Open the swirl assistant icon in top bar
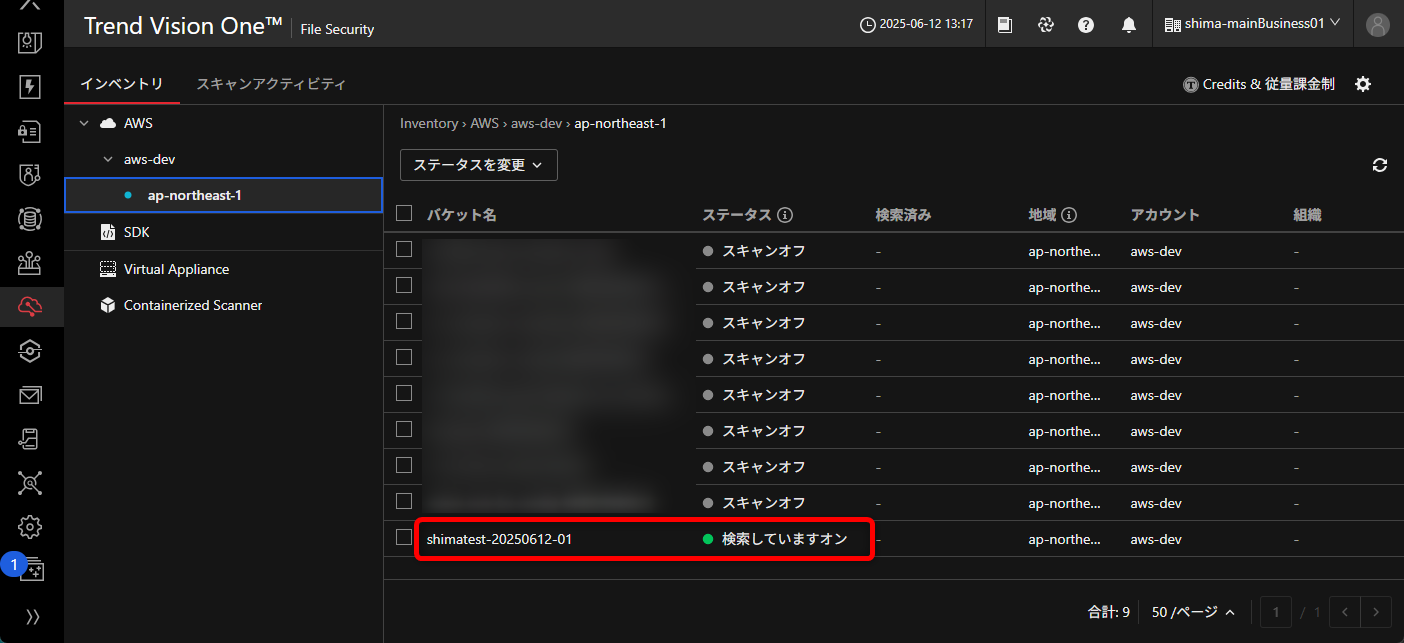The height and width of the screenshot is (643, 1404). tap(1046, 25)
